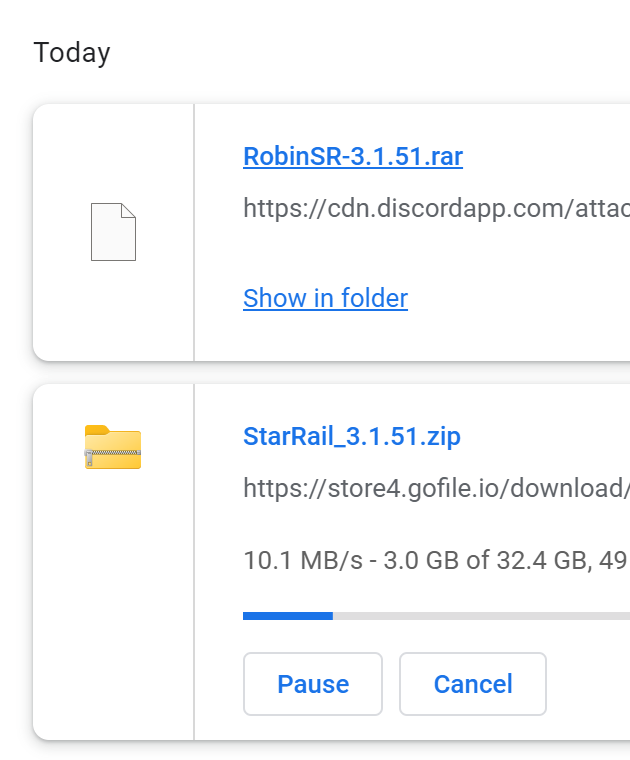Screen dimensions: 630x760
Task: Click the gap between the two download cards
Action: [x=331, y=372]
